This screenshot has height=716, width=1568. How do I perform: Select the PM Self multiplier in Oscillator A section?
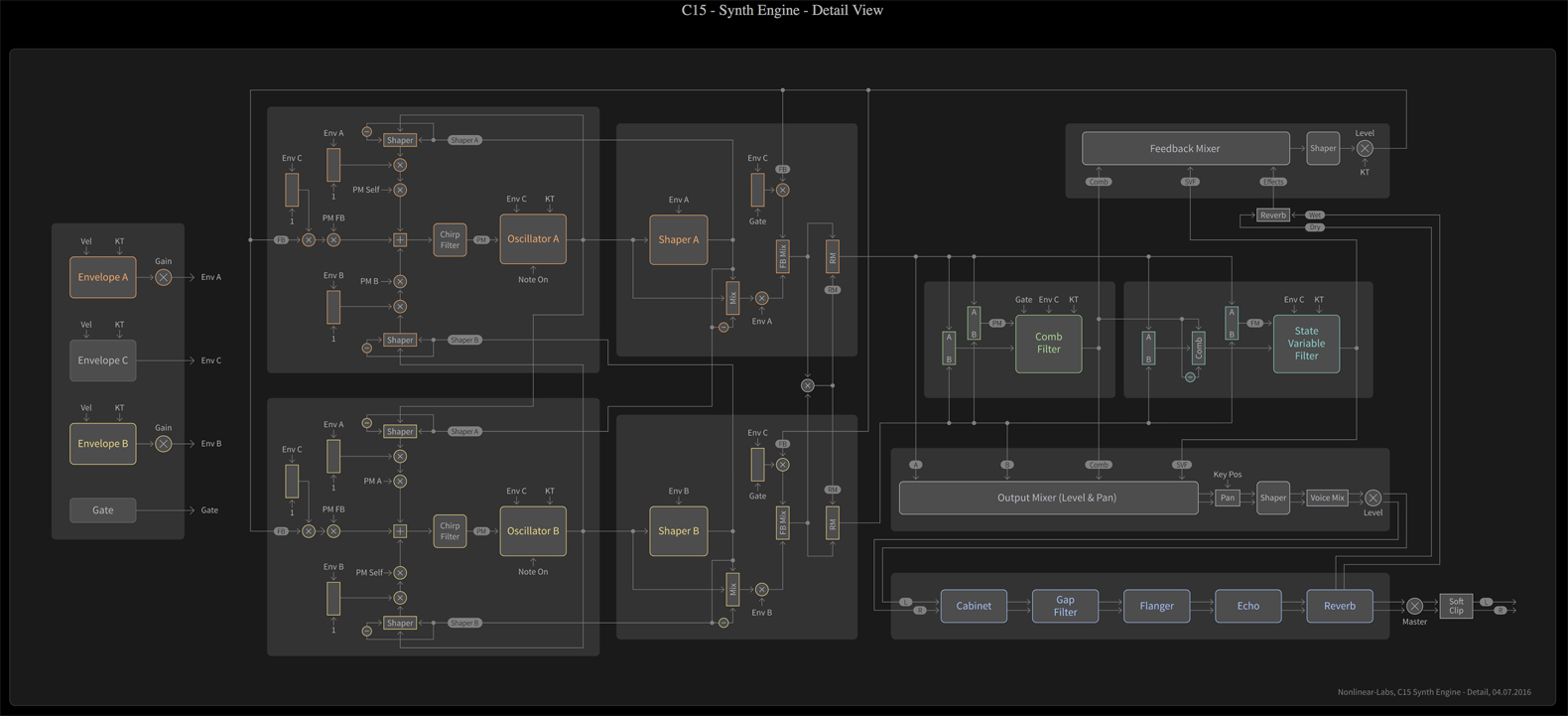click(x=400, y=190)
